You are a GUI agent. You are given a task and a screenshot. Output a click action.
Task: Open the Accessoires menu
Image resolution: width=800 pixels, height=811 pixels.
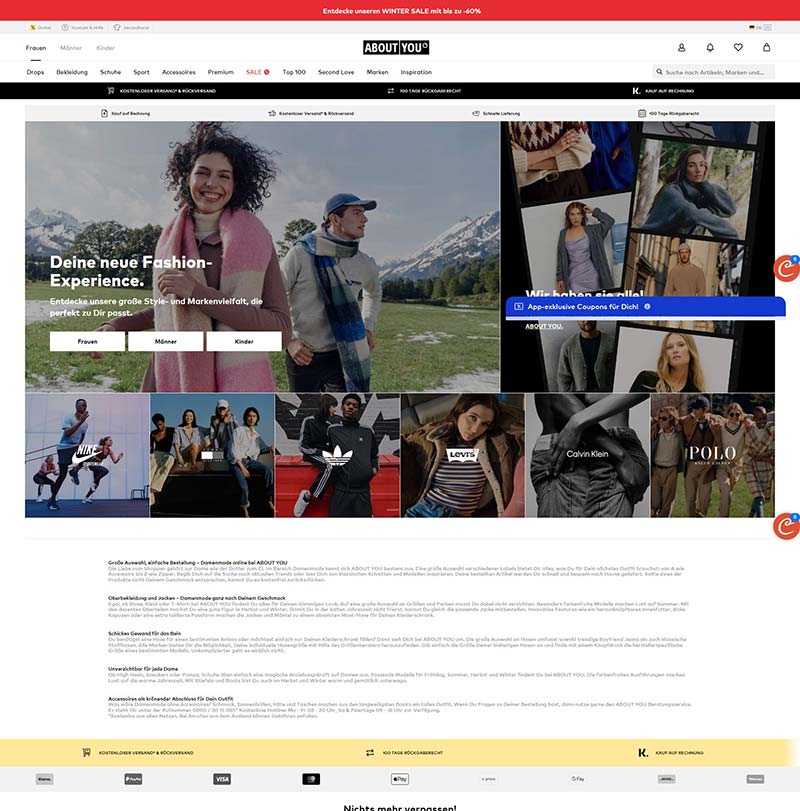point(178,72)
